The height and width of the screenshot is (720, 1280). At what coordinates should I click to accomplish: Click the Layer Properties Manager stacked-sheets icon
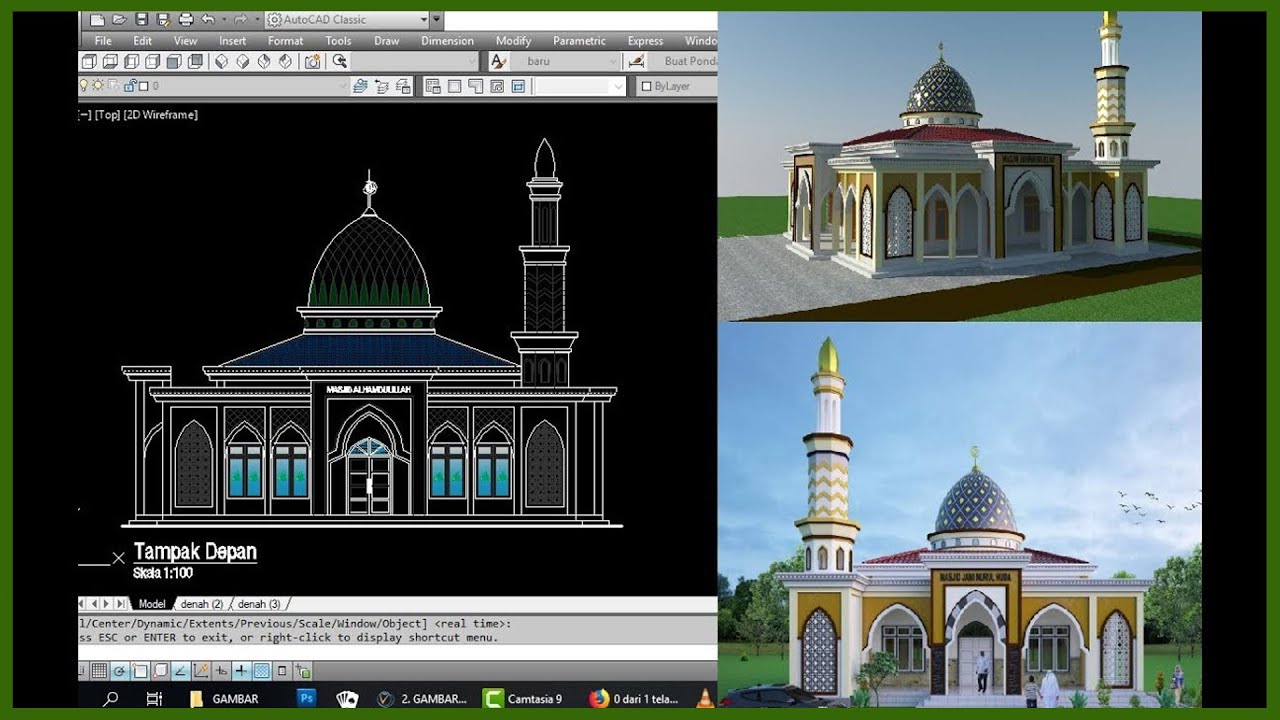(x=361, y=86)
